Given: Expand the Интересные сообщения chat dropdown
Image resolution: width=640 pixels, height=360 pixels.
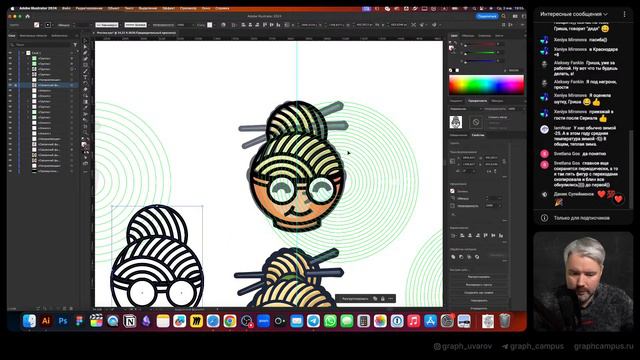Looking at the screenshot, I should tap(573, 14).
